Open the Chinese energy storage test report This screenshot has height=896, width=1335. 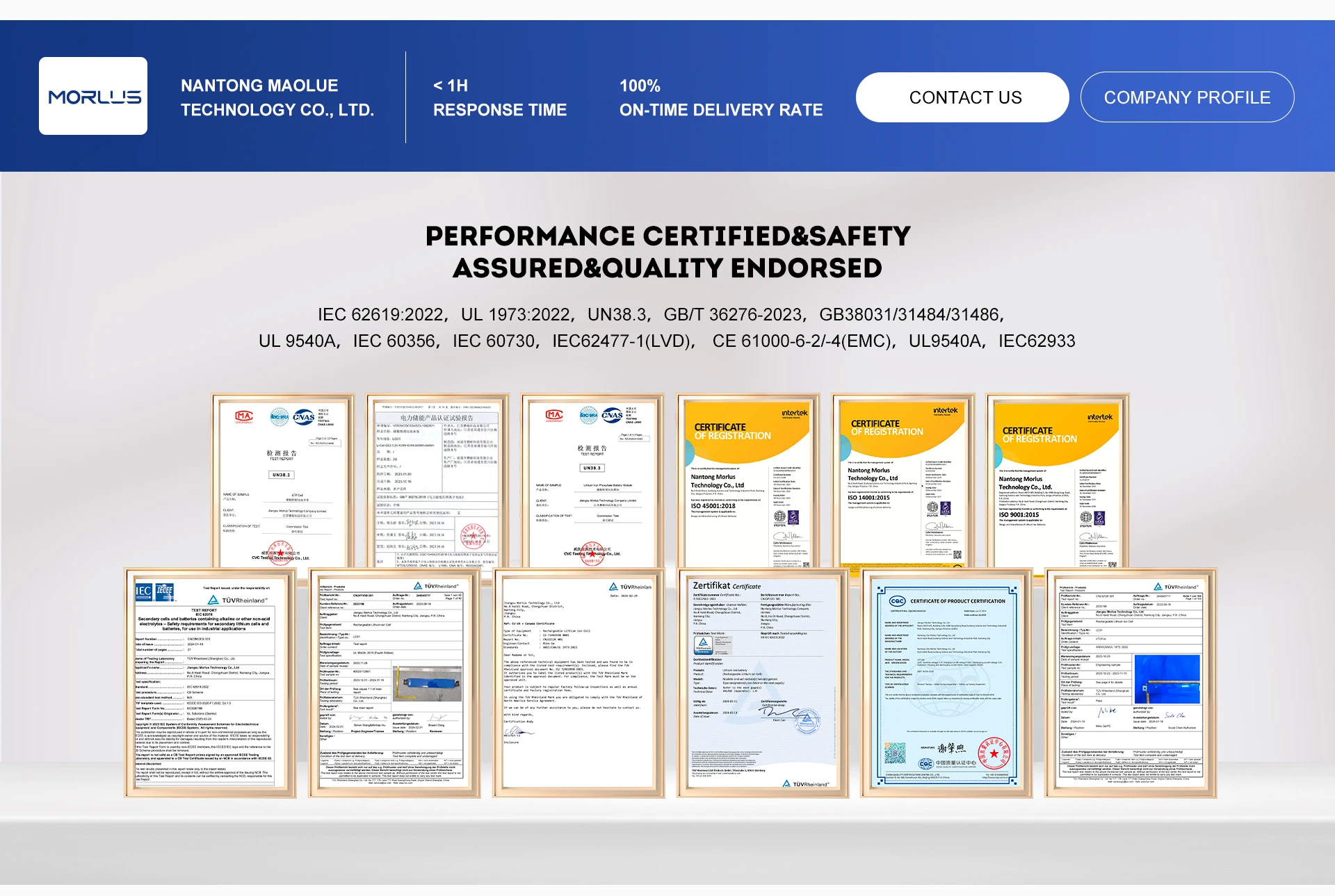tap(437, 480)
